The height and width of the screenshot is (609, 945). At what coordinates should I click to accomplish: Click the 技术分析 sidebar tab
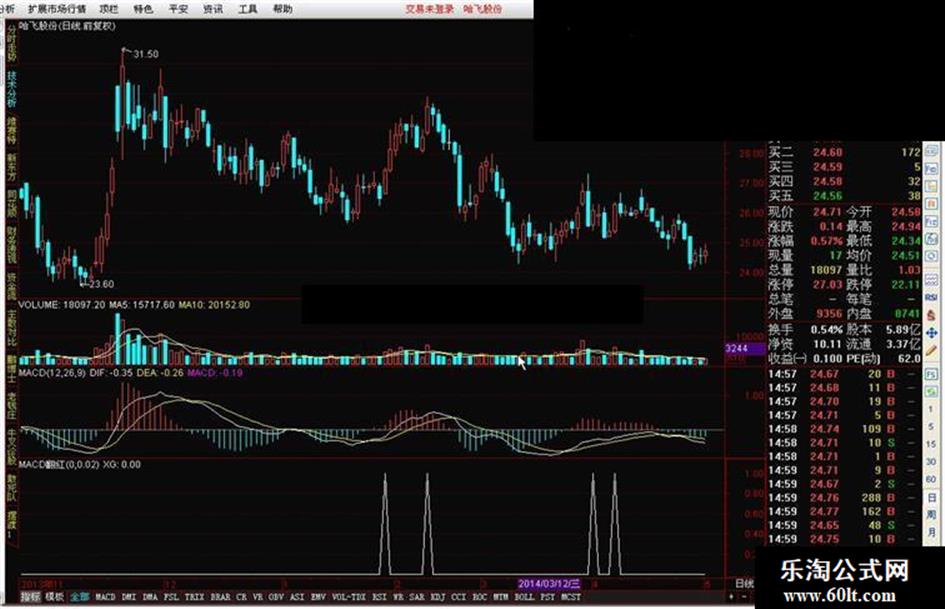11,89
